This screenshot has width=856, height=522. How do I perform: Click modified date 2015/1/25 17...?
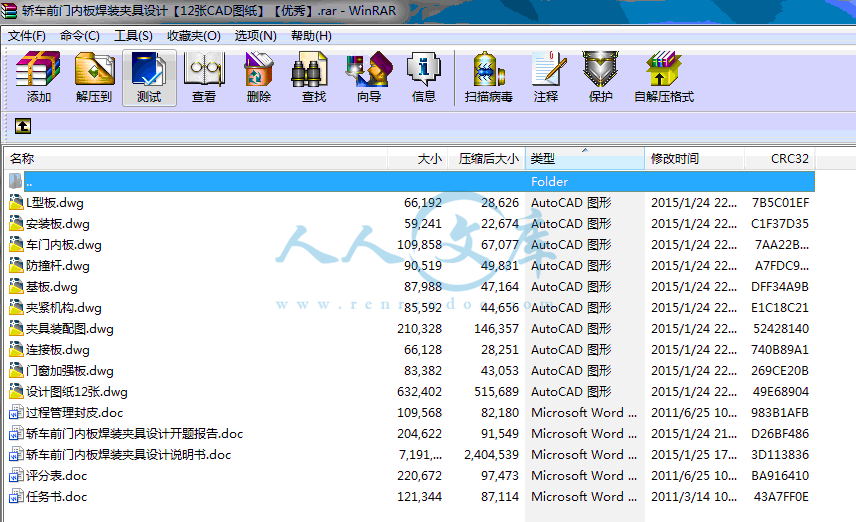[694, 454]
